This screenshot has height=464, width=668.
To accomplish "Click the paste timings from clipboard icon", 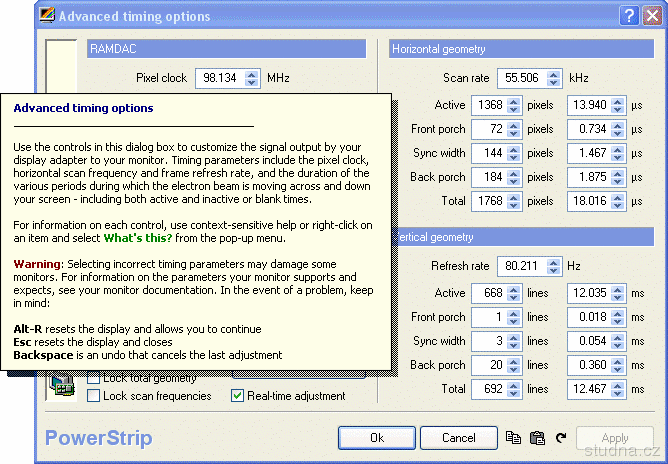I will 537,438.
